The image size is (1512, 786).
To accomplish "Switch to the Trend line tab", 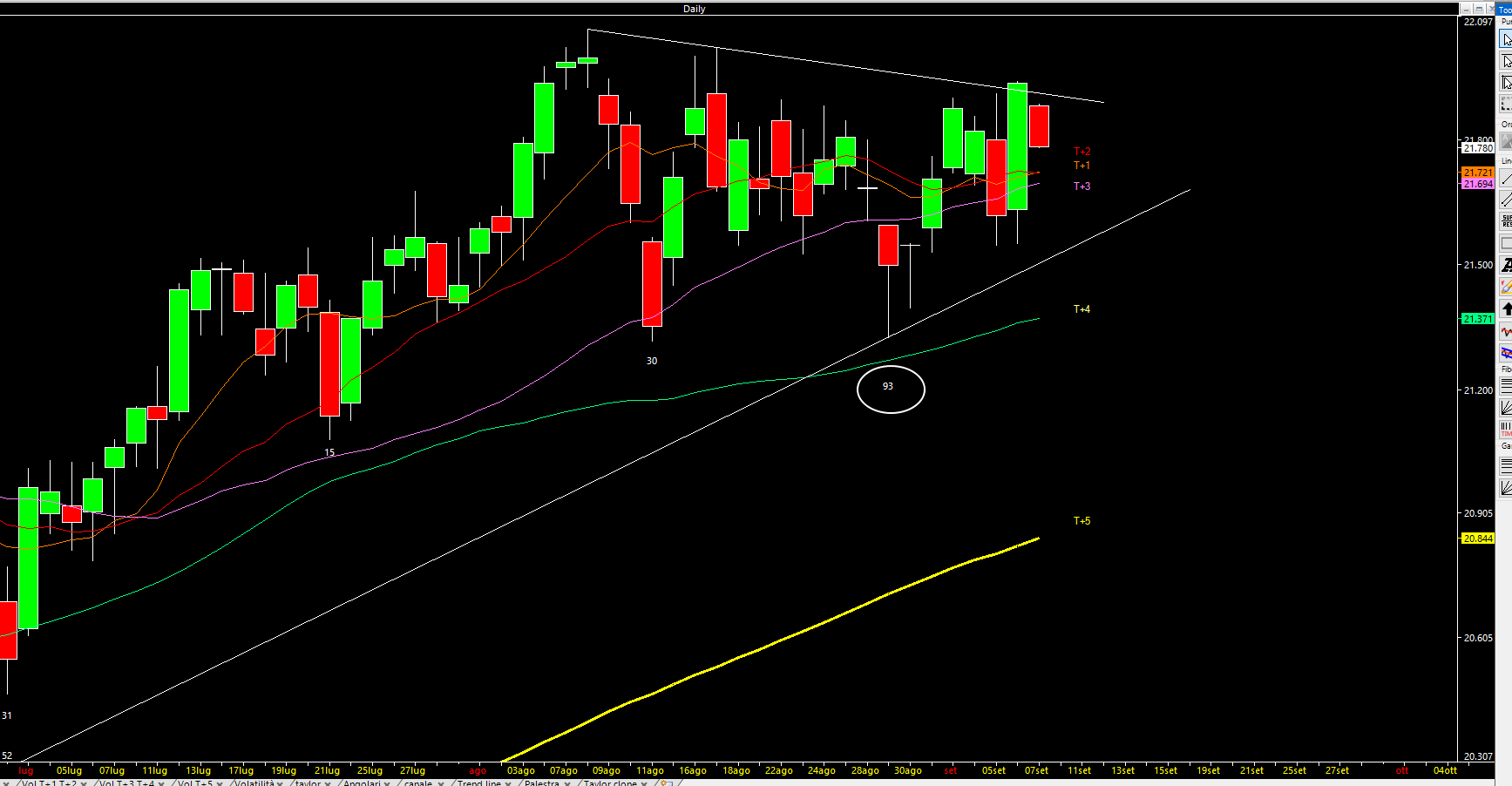I will (479, 783).
